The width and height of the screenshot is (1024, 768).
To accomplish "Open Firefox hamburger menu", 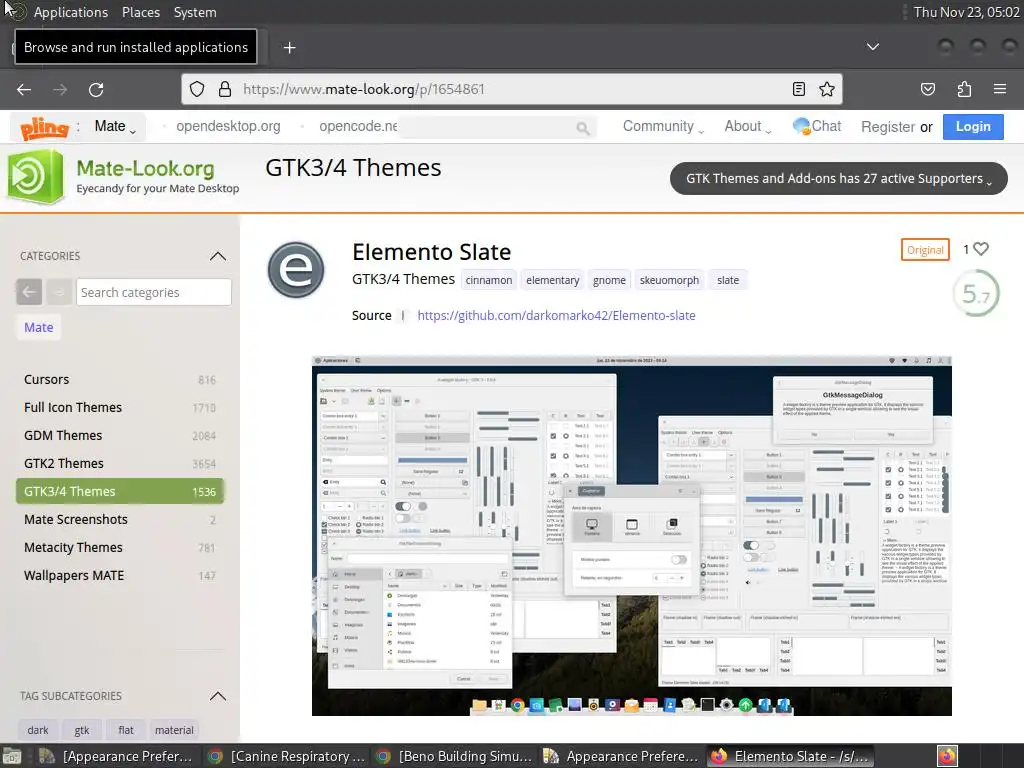I will (999, 89).
